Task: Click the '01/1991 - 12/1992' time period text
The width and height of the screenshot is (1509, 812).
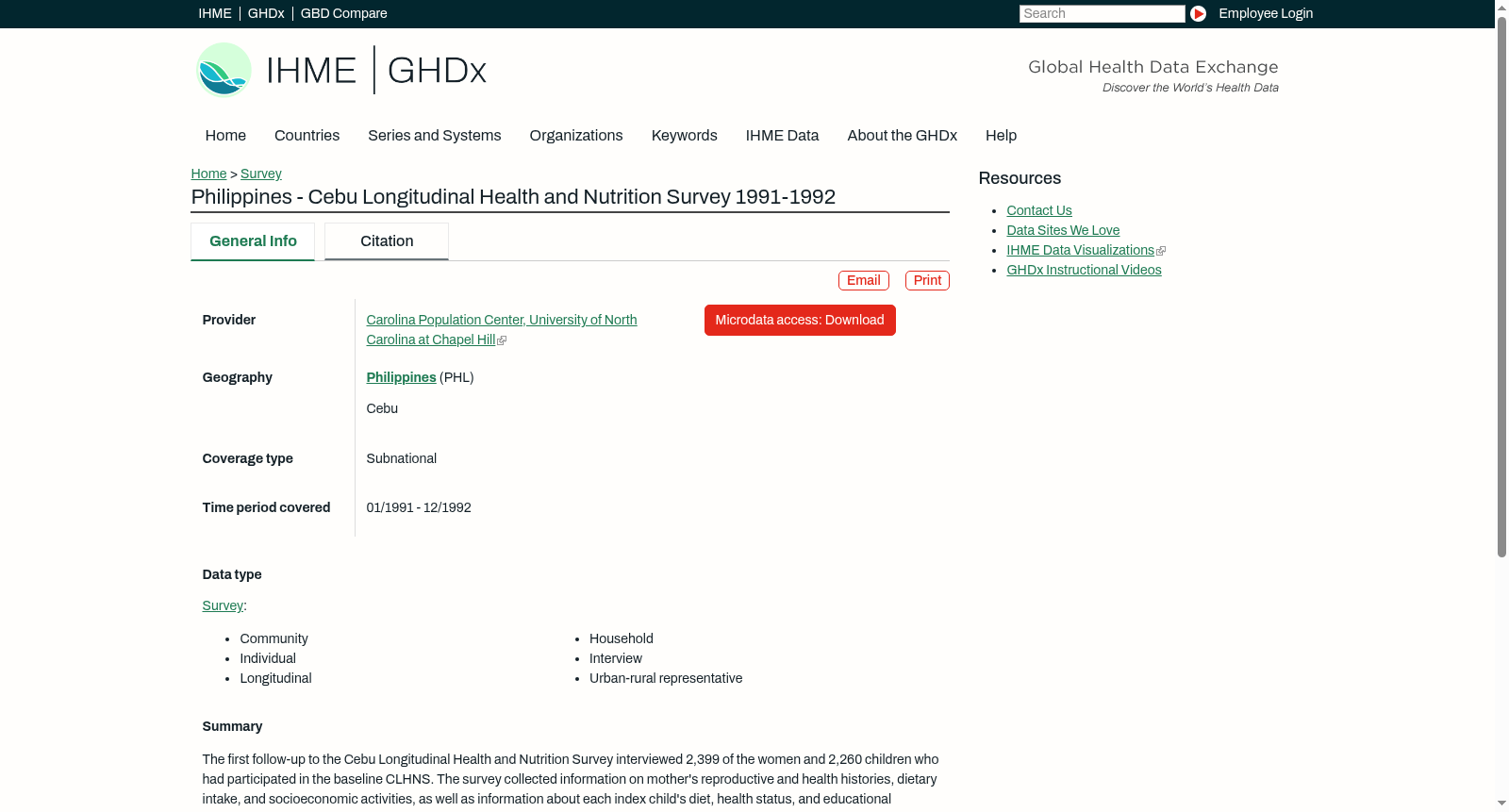Action: [419, 508]
